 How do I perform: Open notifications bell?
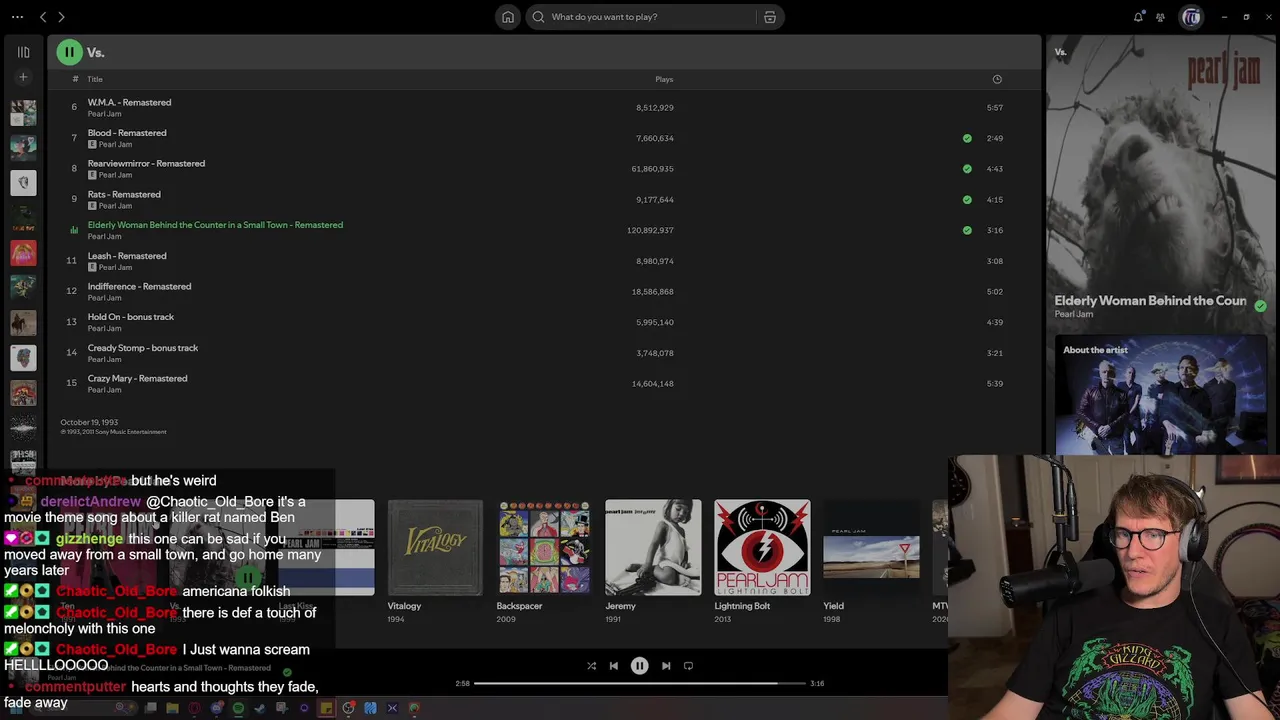(1138, 17)
